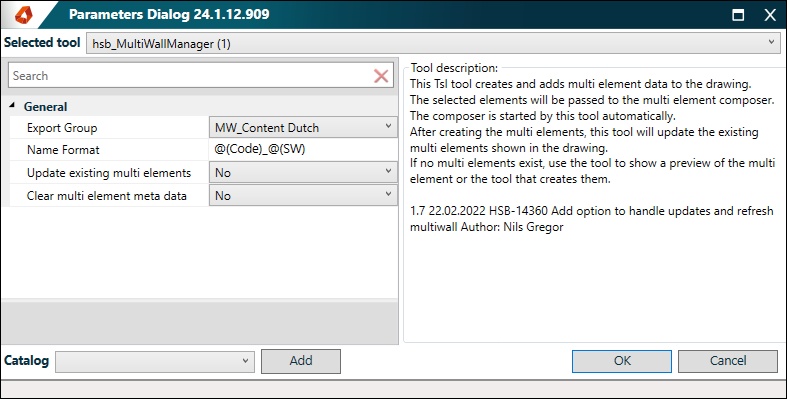Click the Selected tool label

tap(42, 43)
